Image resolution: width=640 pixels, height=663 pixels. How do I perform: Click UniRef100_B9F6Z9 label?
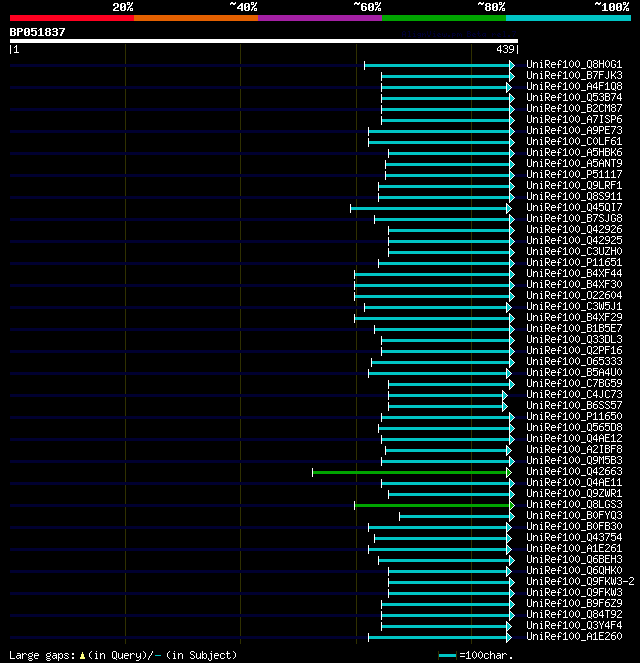574,603
